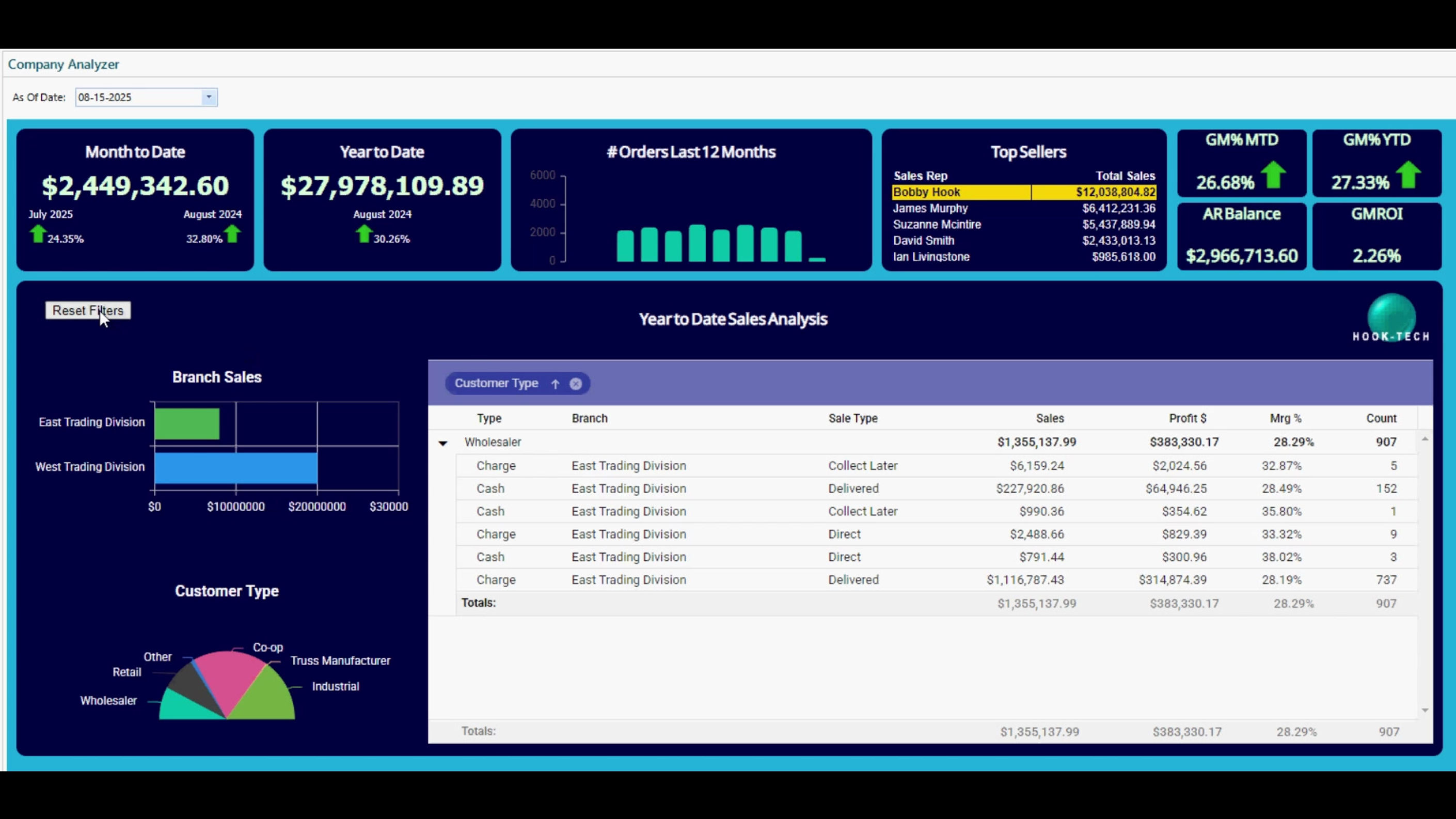Sort by the Sales column header

1050,418
